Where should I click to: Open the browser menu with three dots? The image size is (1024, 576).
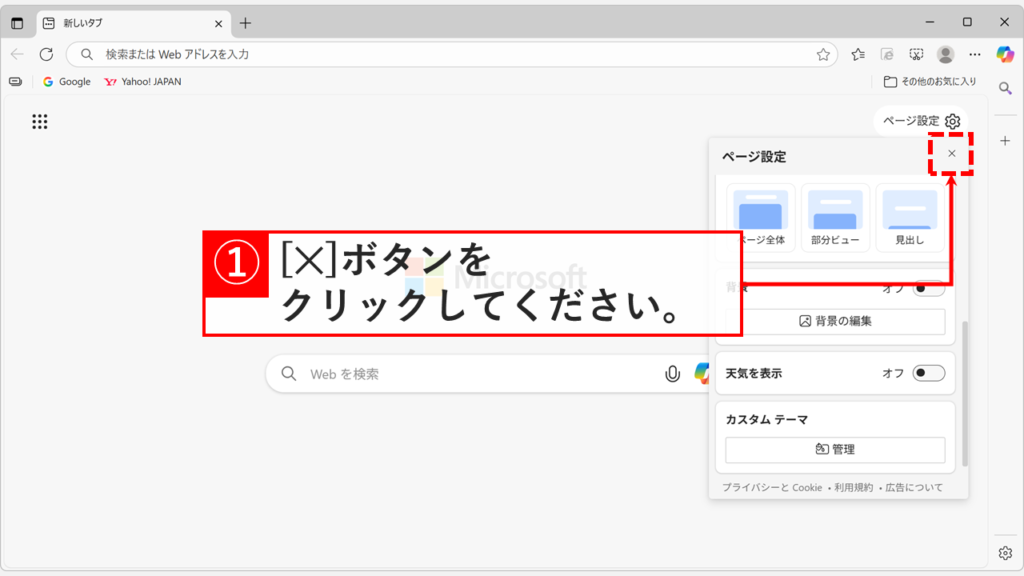point(974,55)
